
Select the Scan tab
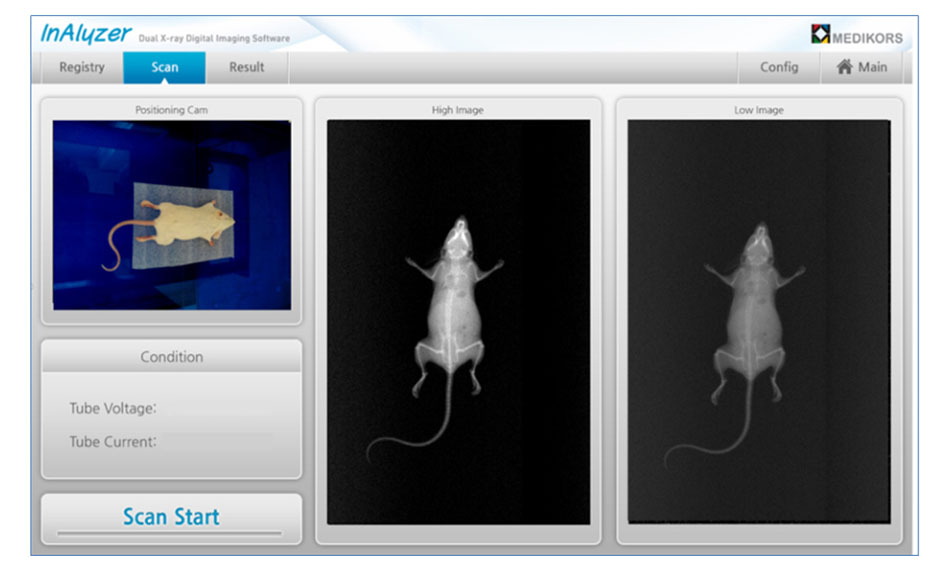164,67
